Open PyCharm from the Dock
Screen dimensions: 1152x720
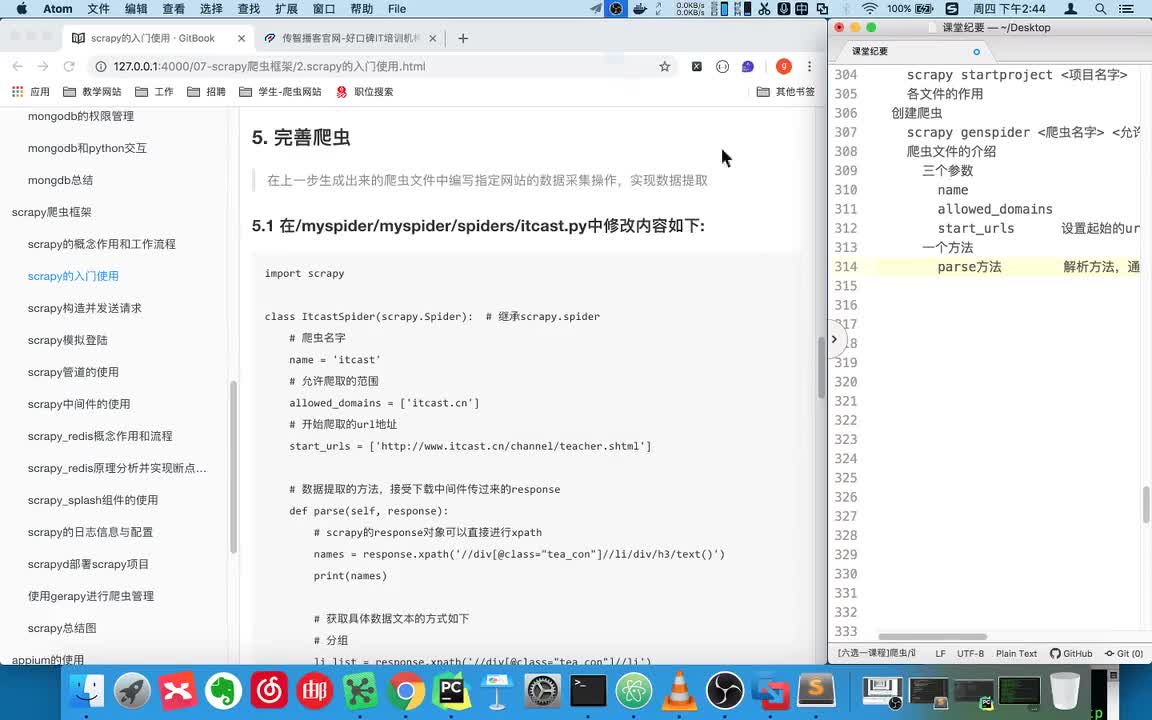451,691
